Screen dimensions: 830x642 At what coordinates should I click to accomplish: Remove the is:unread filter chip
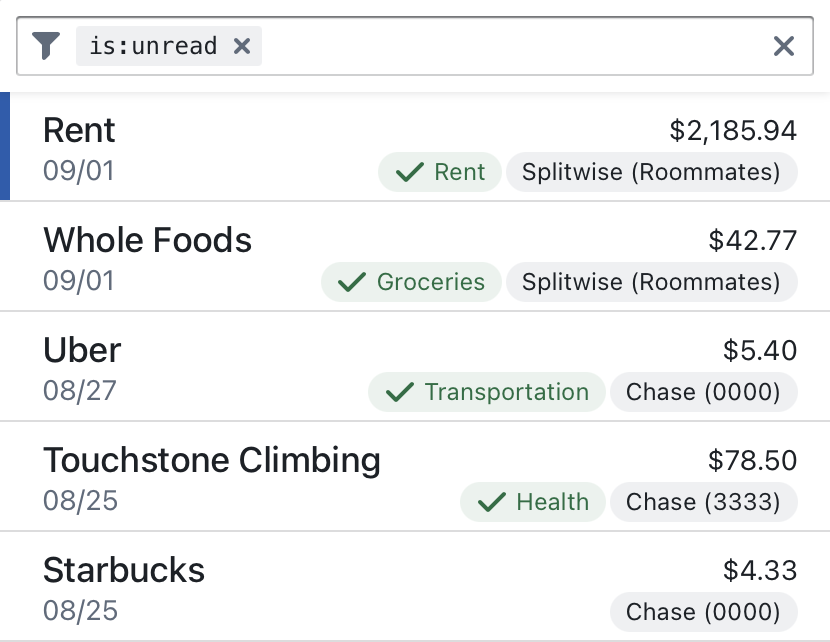pyautogui.click(x=241, y=46)
